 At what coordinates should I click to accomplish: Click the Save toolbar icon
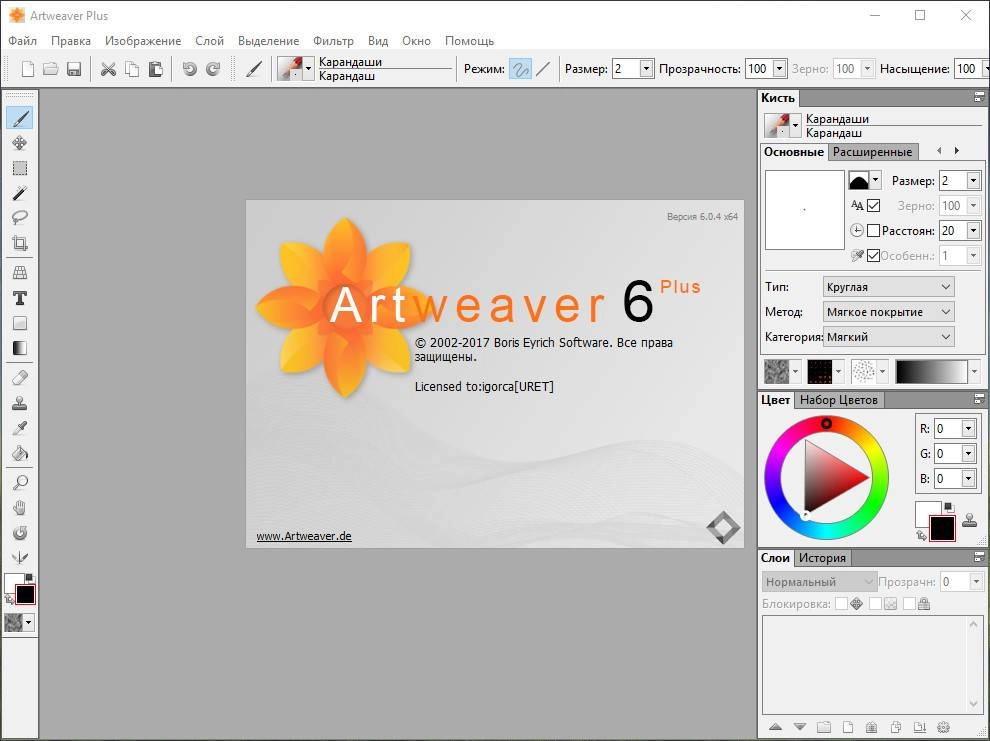pos(74,69)
